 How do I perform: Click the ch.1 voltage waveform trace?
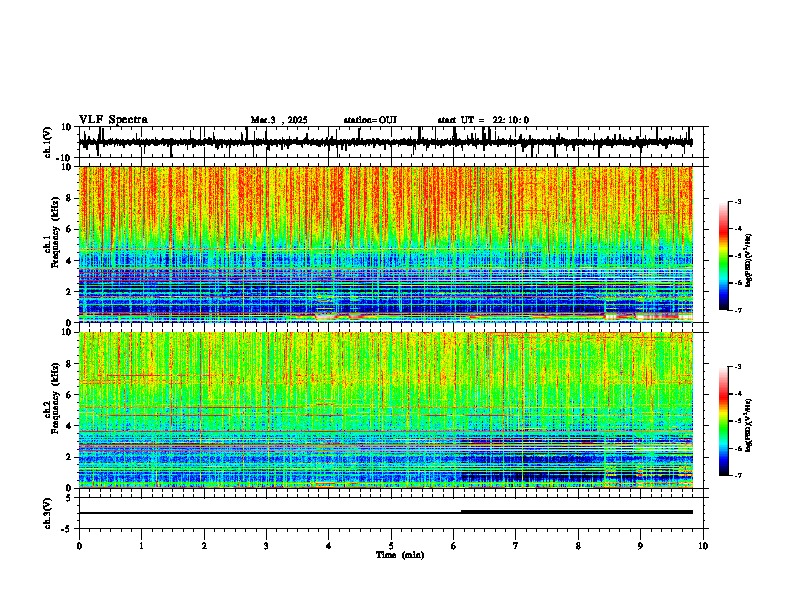(385, 142)
